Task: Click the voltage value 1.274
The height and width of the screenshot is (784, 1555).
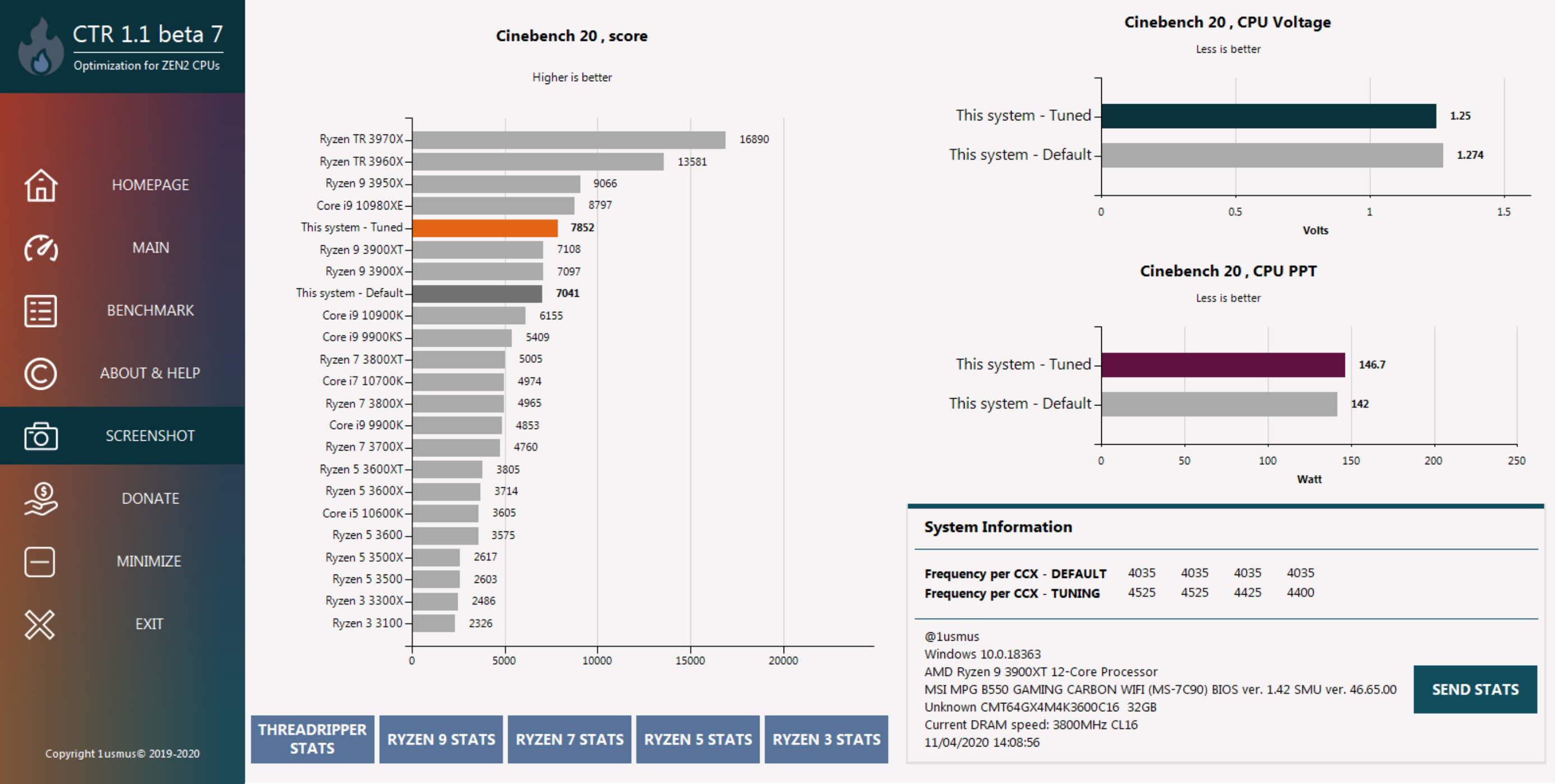Action: (x=1469, y=155)
